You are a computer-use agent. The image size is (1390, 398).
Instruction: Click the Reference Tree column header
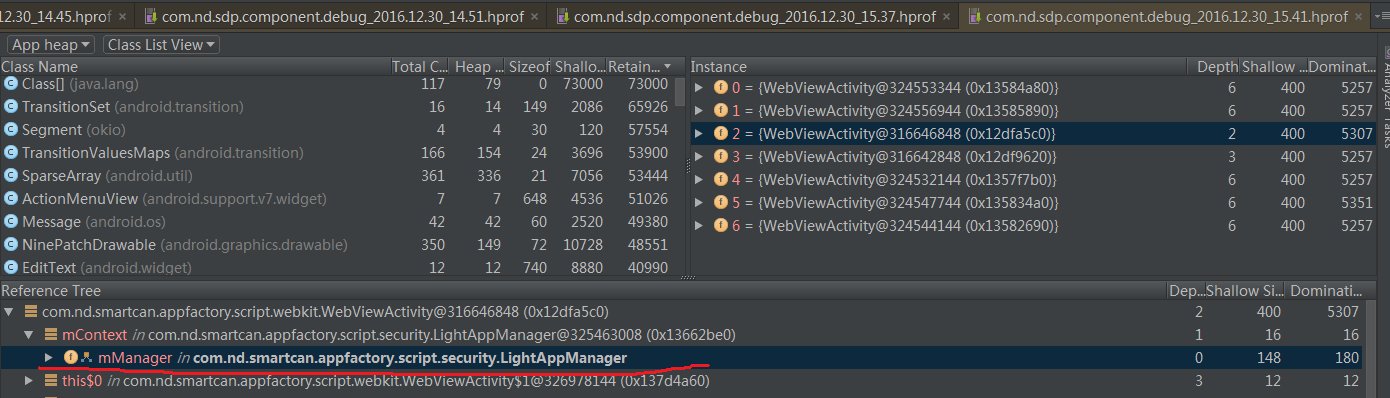(583, 291)
